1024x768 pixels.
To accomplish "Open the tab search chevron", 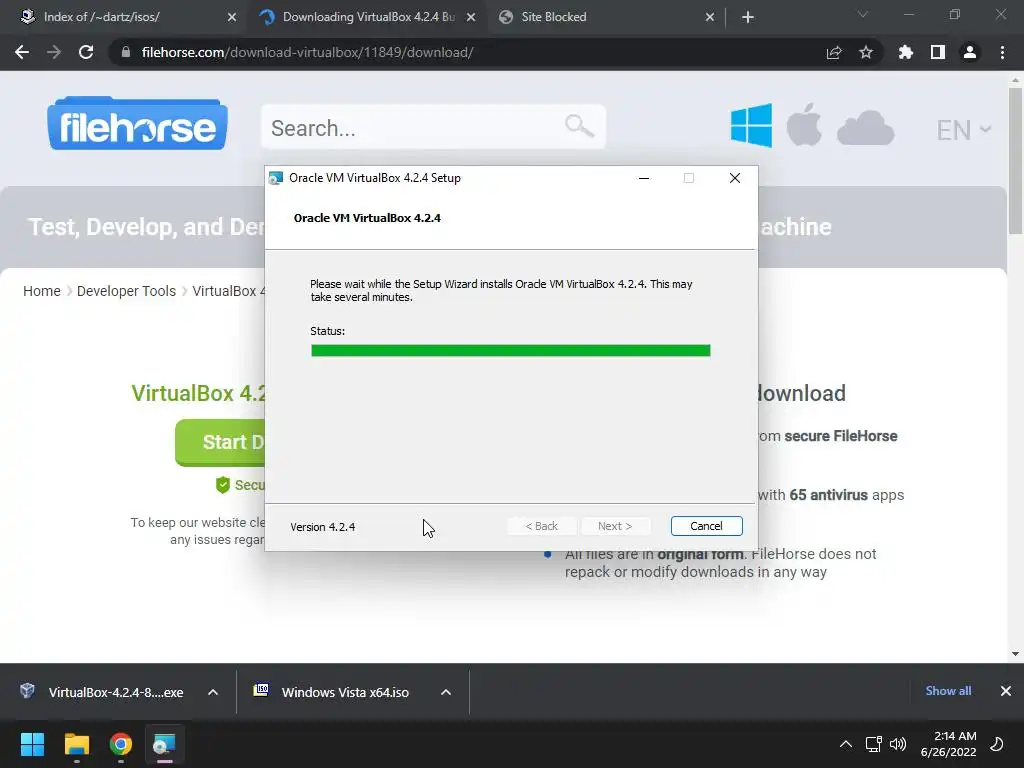I will [863, 14].
